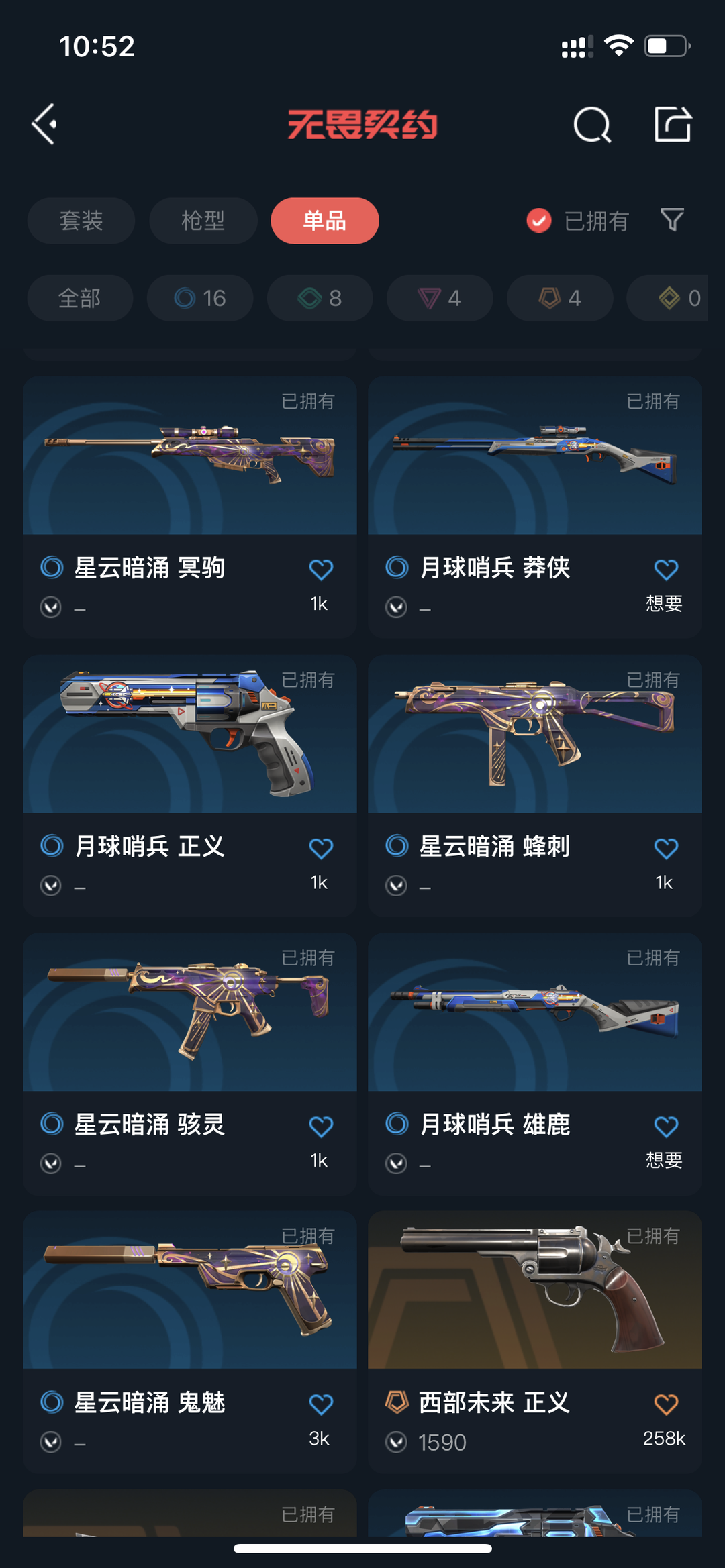Select the 单品 tab
Screen dimensions: 725x1568
click(325, 221)
